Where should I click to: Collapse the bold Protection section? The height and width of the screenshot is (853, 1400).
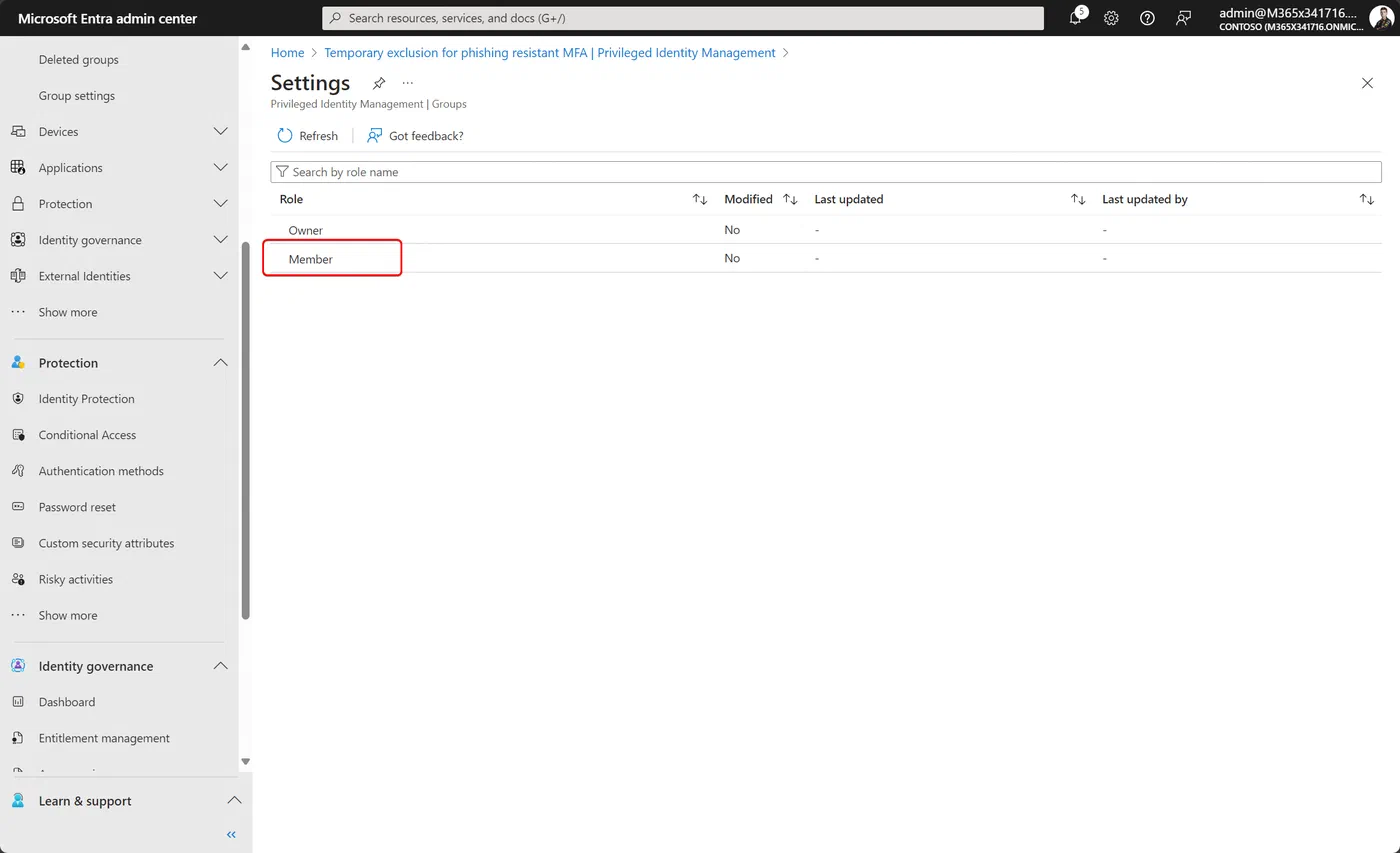221,363
